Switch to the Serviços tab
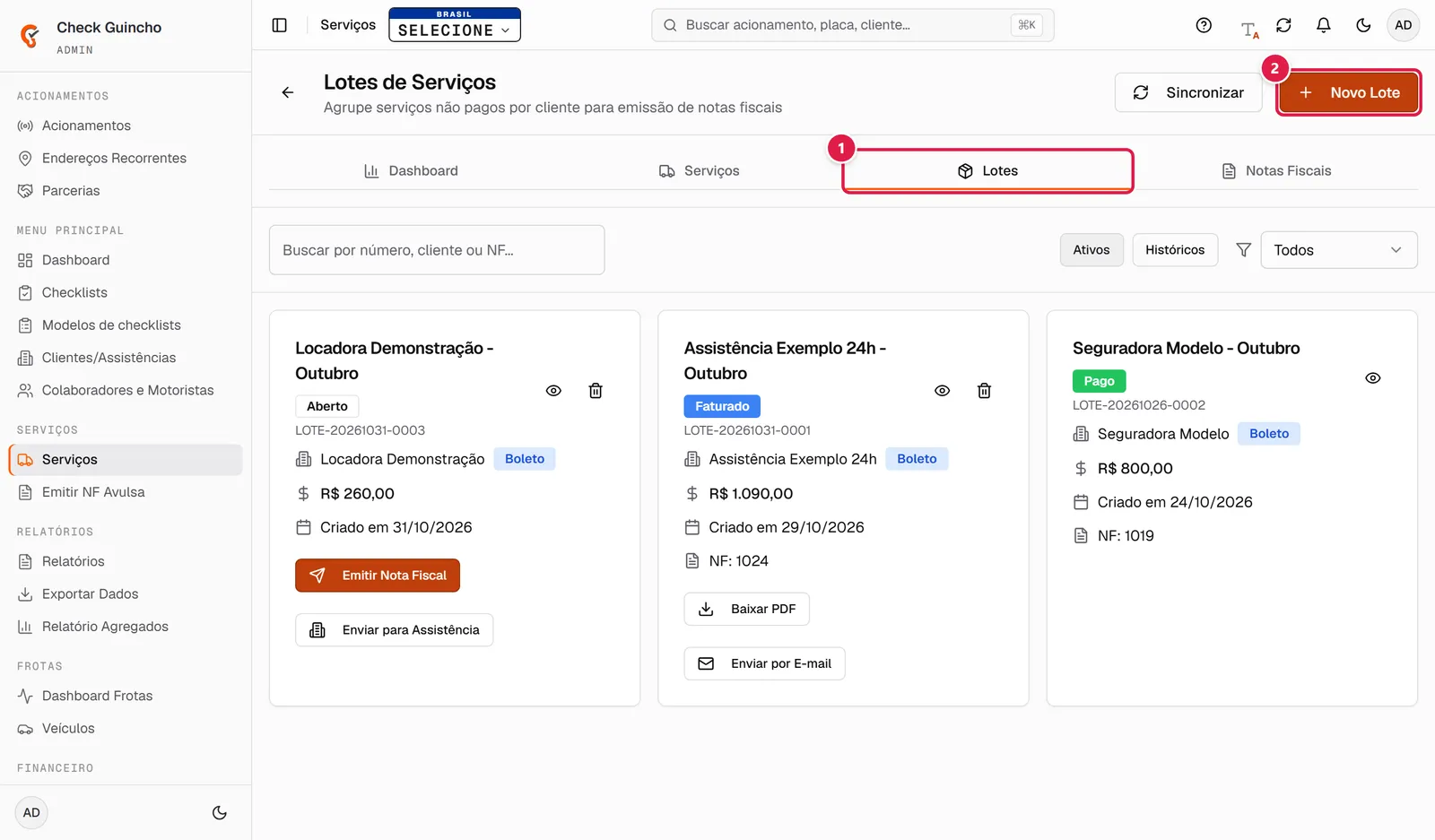The image size is (1435, 840). 699,171
